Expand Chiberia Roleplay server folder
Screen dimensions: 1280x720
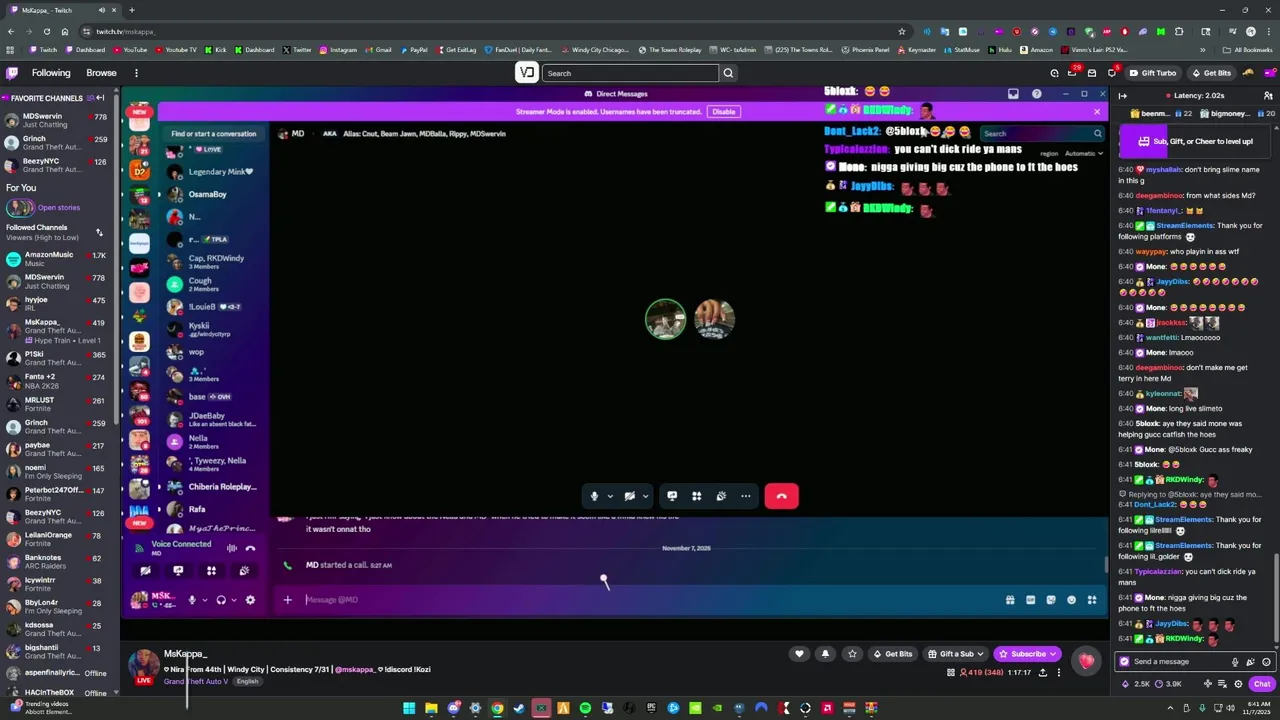tap(213, 487)
